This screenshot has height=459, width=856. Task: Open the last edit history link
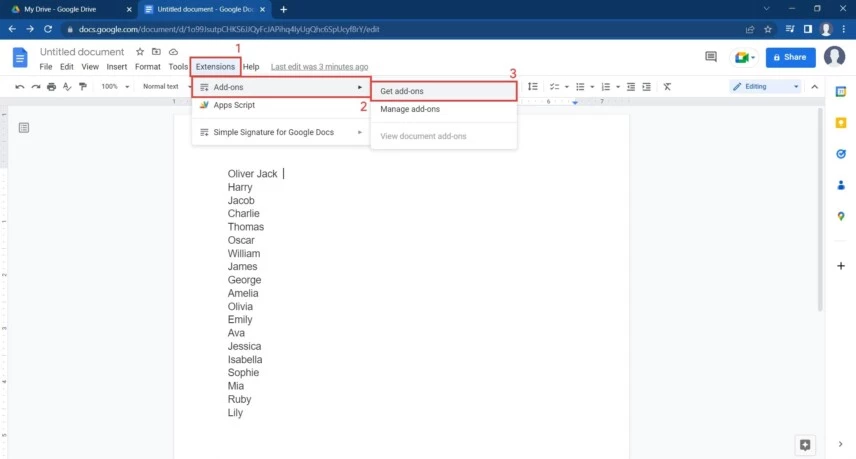click(319, 67)
